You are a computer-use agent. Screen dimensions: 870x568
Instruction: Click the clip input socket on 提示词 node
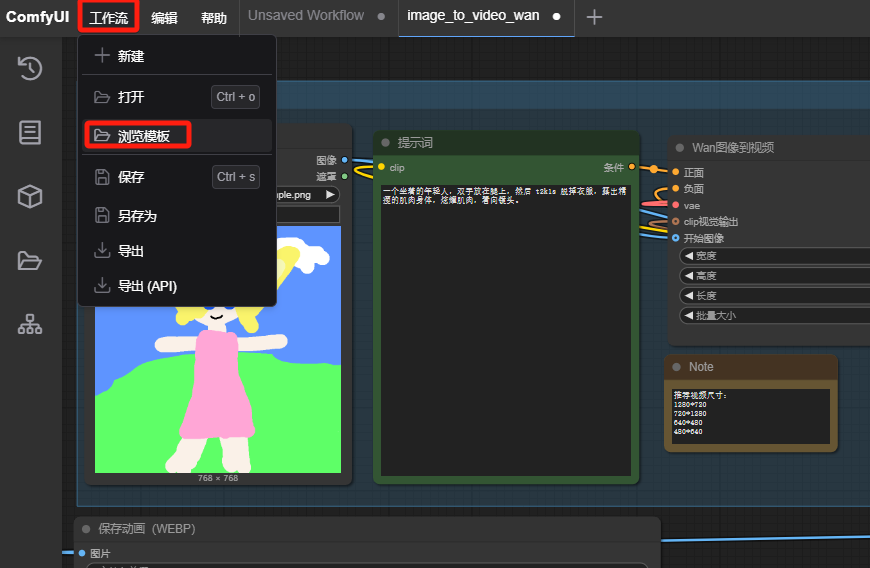coord(382,167)
